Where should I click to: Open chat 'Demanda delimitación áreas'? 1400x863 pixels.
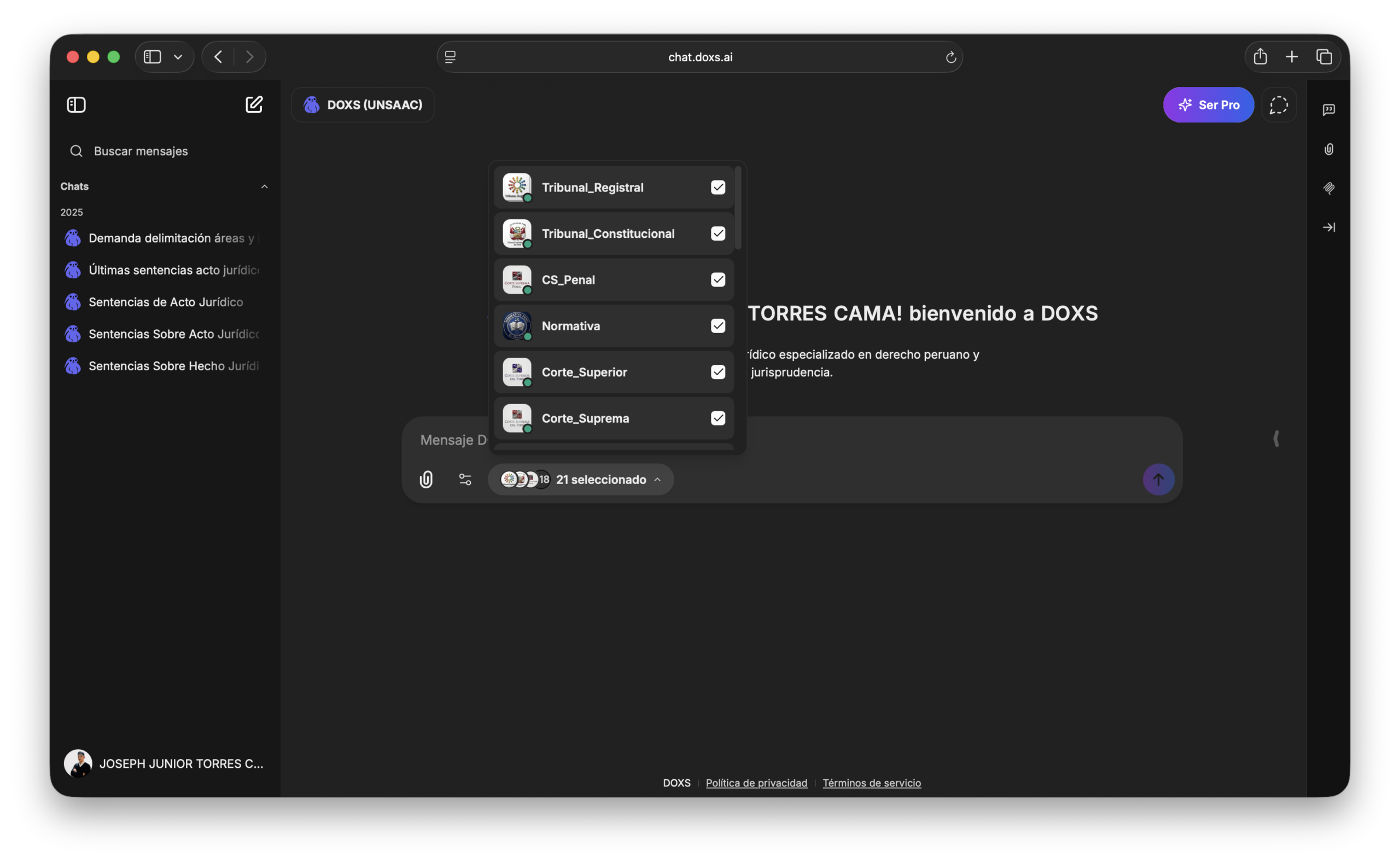[x=165, y=238]
